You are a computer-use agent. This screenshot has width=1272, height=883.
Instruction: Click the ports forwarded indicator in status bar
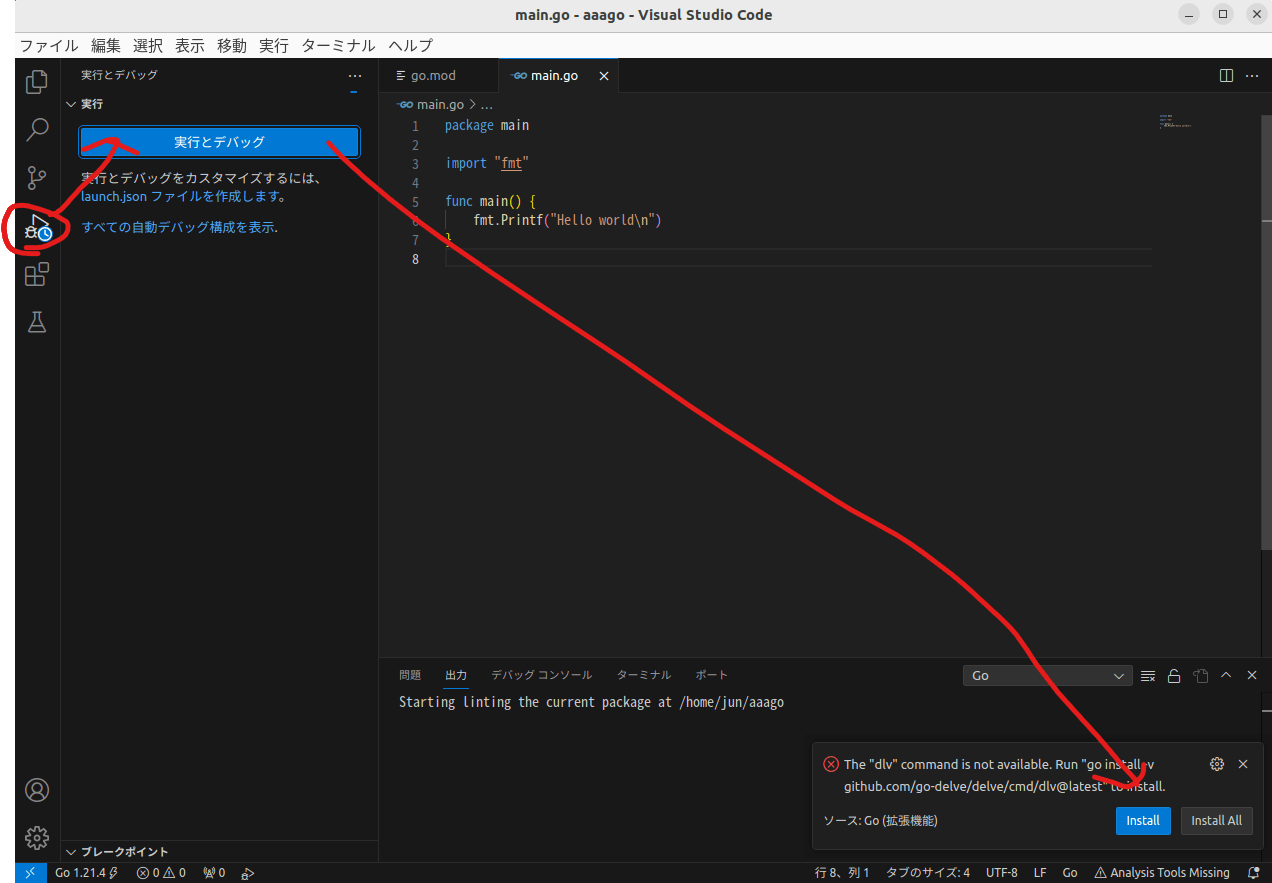point(214,873)
